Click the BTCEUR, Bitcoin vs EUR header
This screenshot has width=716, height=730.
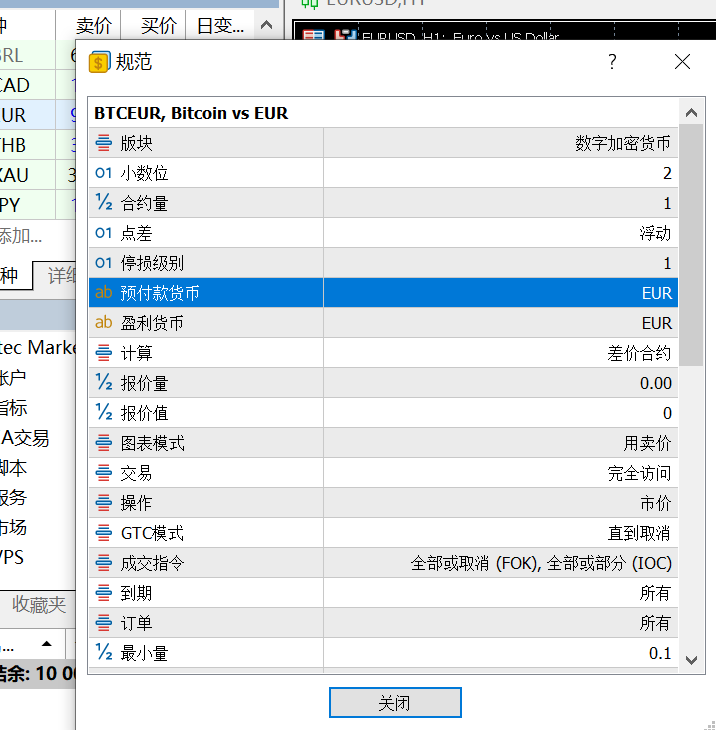(x=191, y=113)
